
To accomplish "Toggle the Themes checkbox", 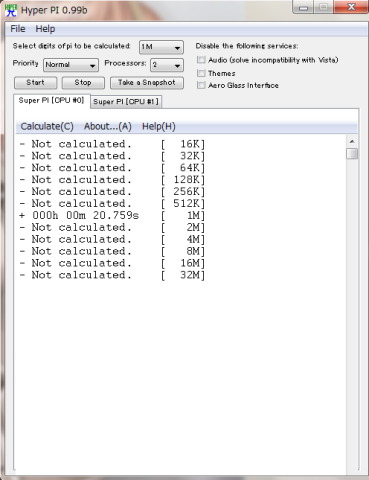I will pyautogui.click(x=201, y=73).
